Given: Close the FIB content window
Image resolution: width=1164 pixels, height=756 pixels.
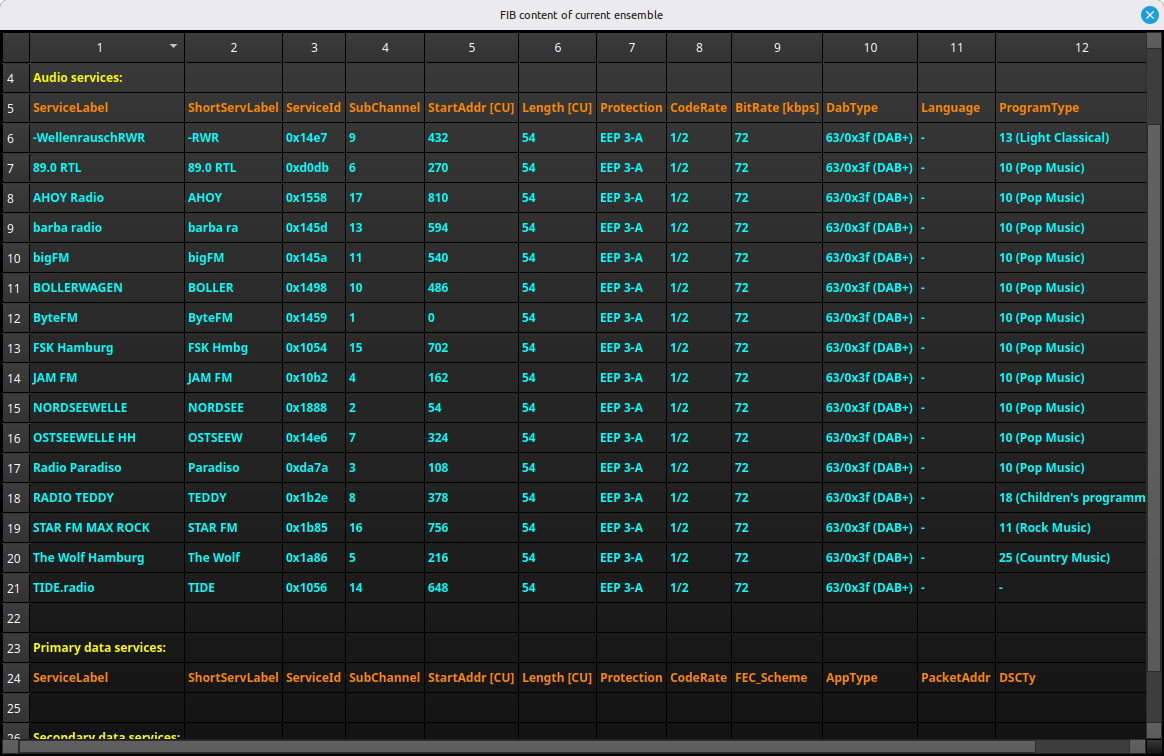Looking at the screenshot, I should click(1149, 15).
